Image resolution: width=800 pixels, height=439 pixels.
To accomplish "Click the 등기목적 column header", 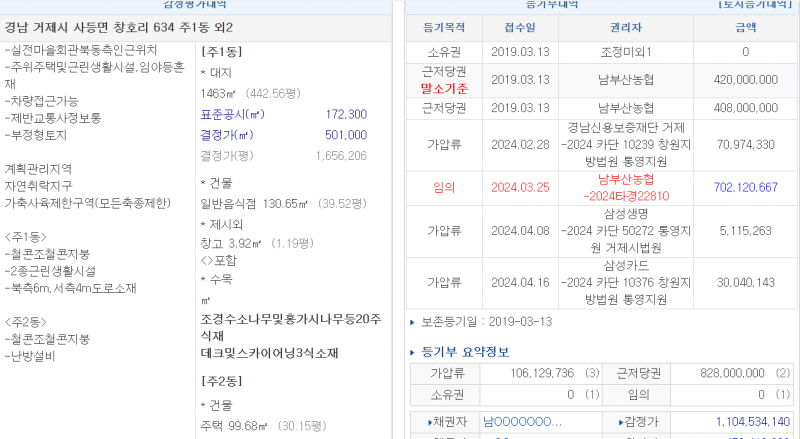I will (445, 24).
